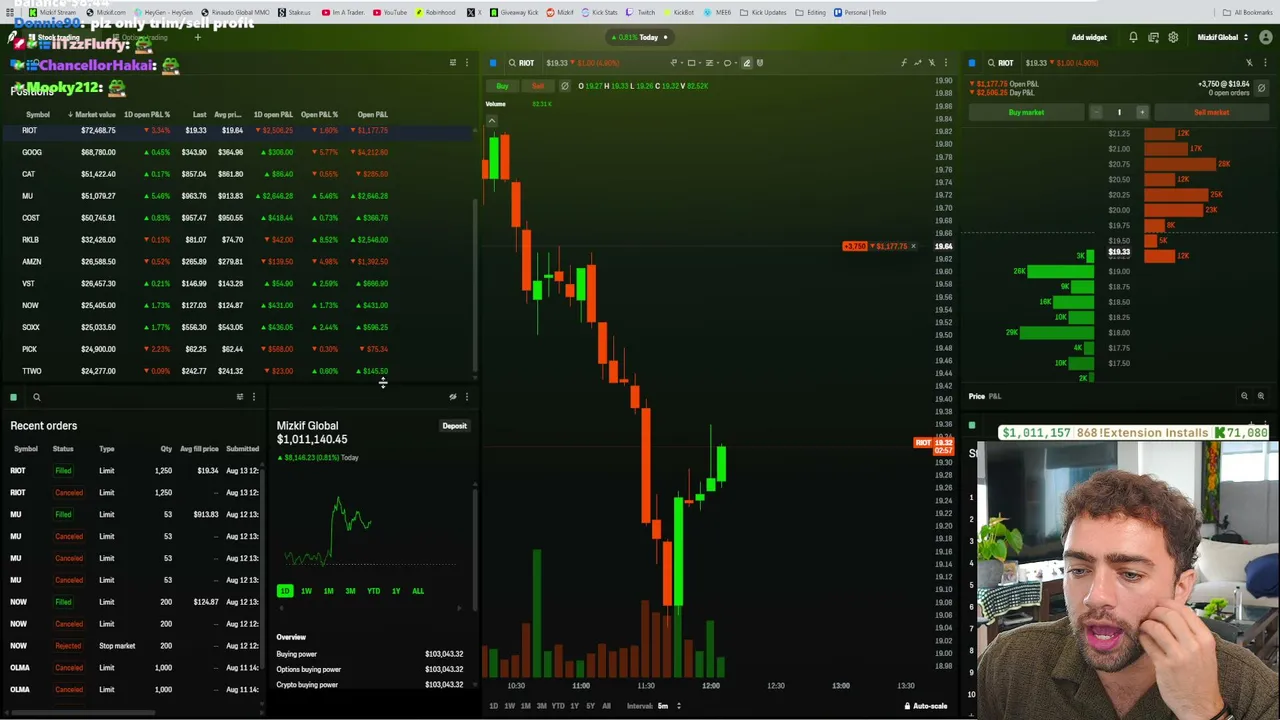Image resolution: width=1280 pixels, height=720 pixels.
Task: Select ALL range on account graph
Action: coord(418,591)
